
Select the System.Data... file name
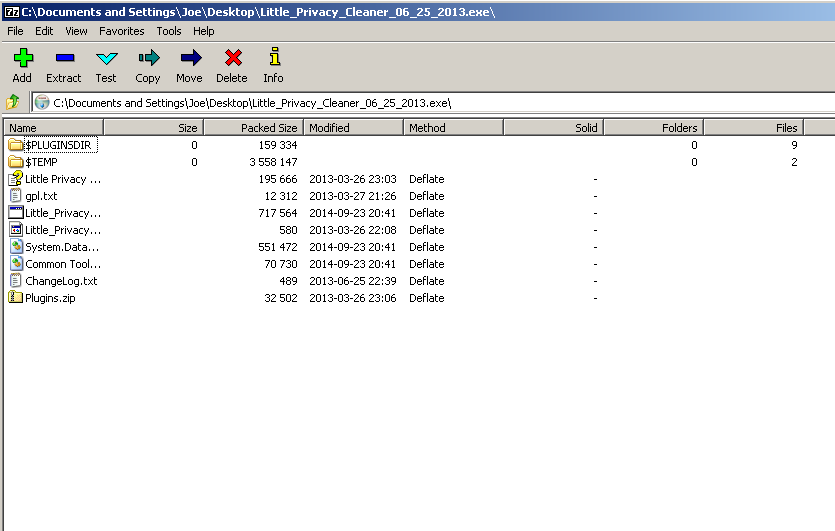(x=62, y=247)
